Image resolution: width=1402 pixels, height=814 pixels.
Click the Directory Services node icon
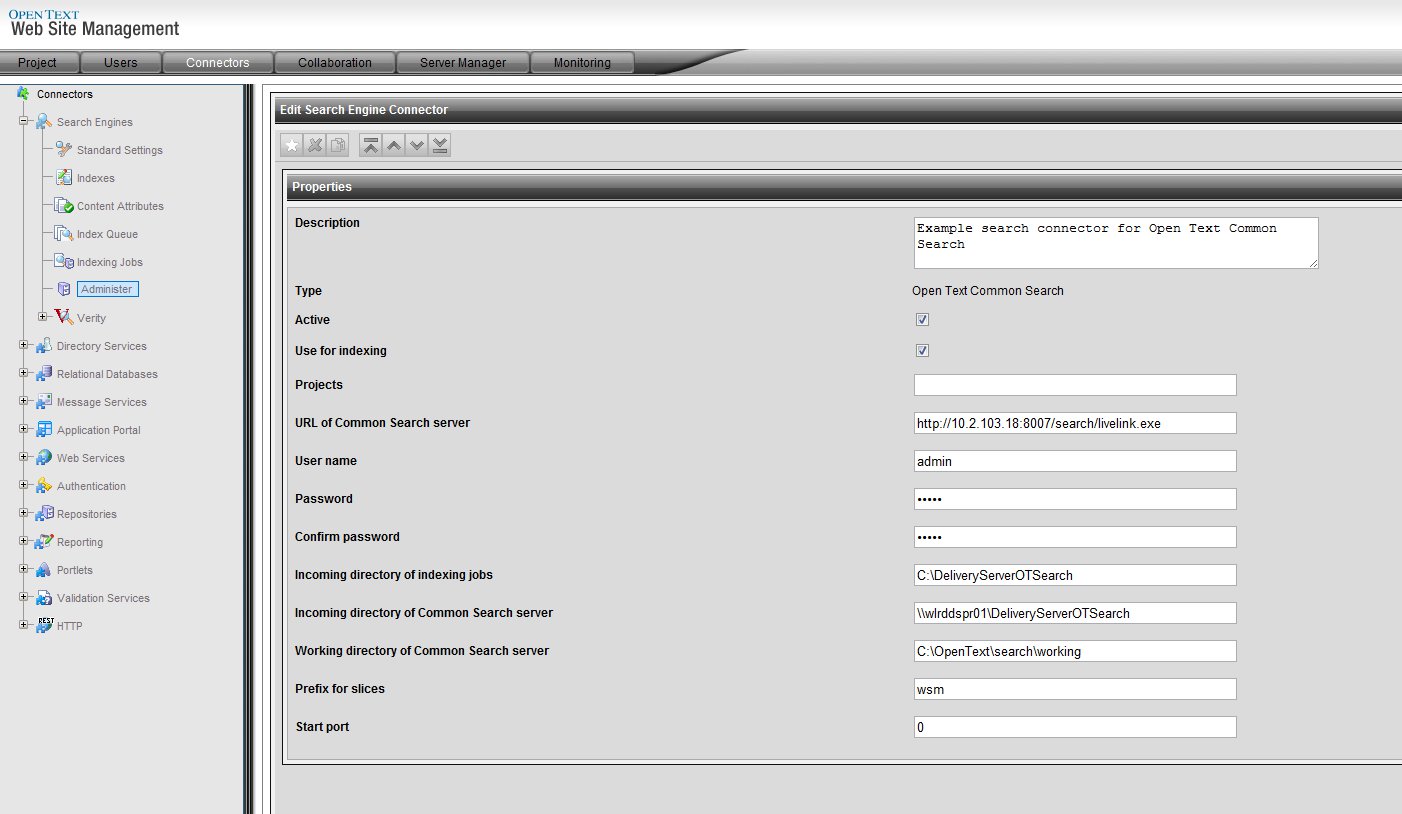[x=44, y=346]
